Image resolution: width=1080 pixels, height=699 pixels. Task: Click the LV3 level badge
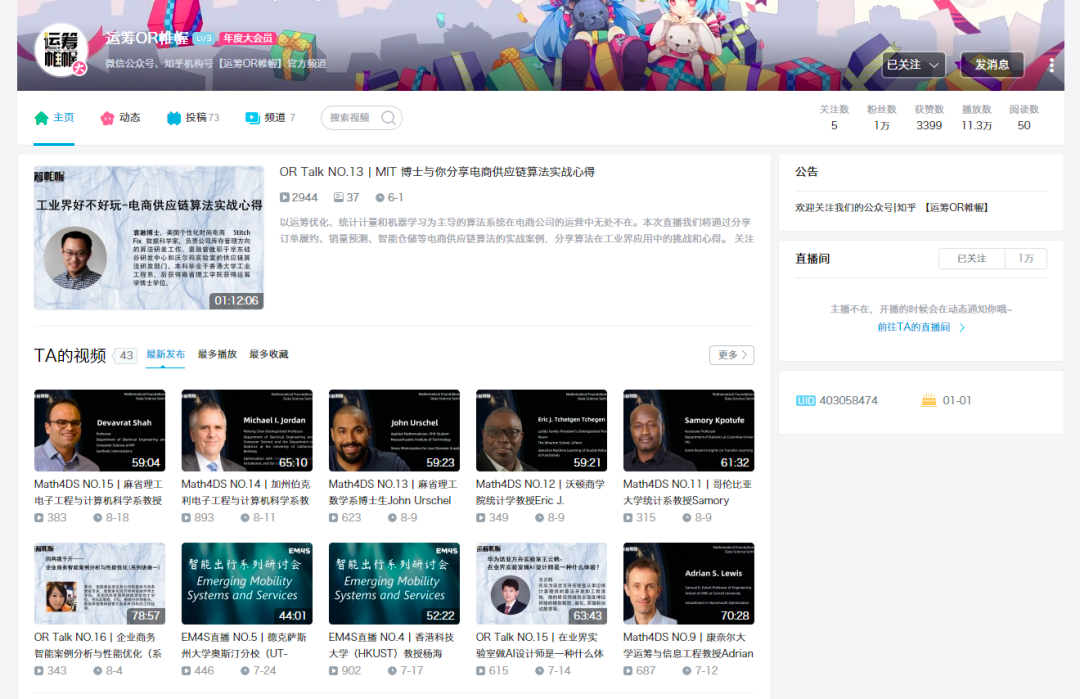click(203, 39)
